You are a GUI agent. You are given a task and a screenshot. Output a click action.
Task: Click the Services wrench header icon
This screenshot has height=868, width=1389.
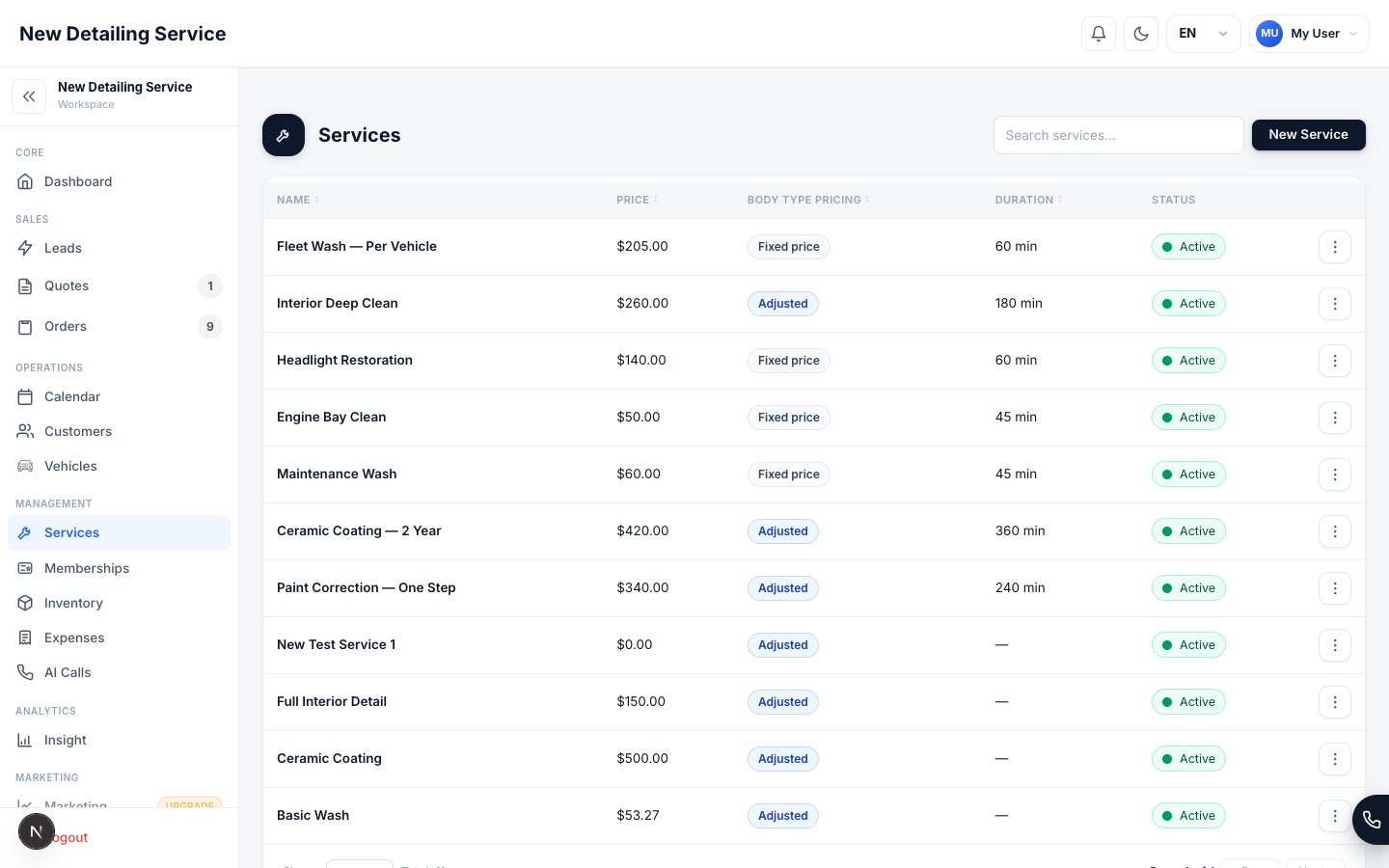(284, 135)
